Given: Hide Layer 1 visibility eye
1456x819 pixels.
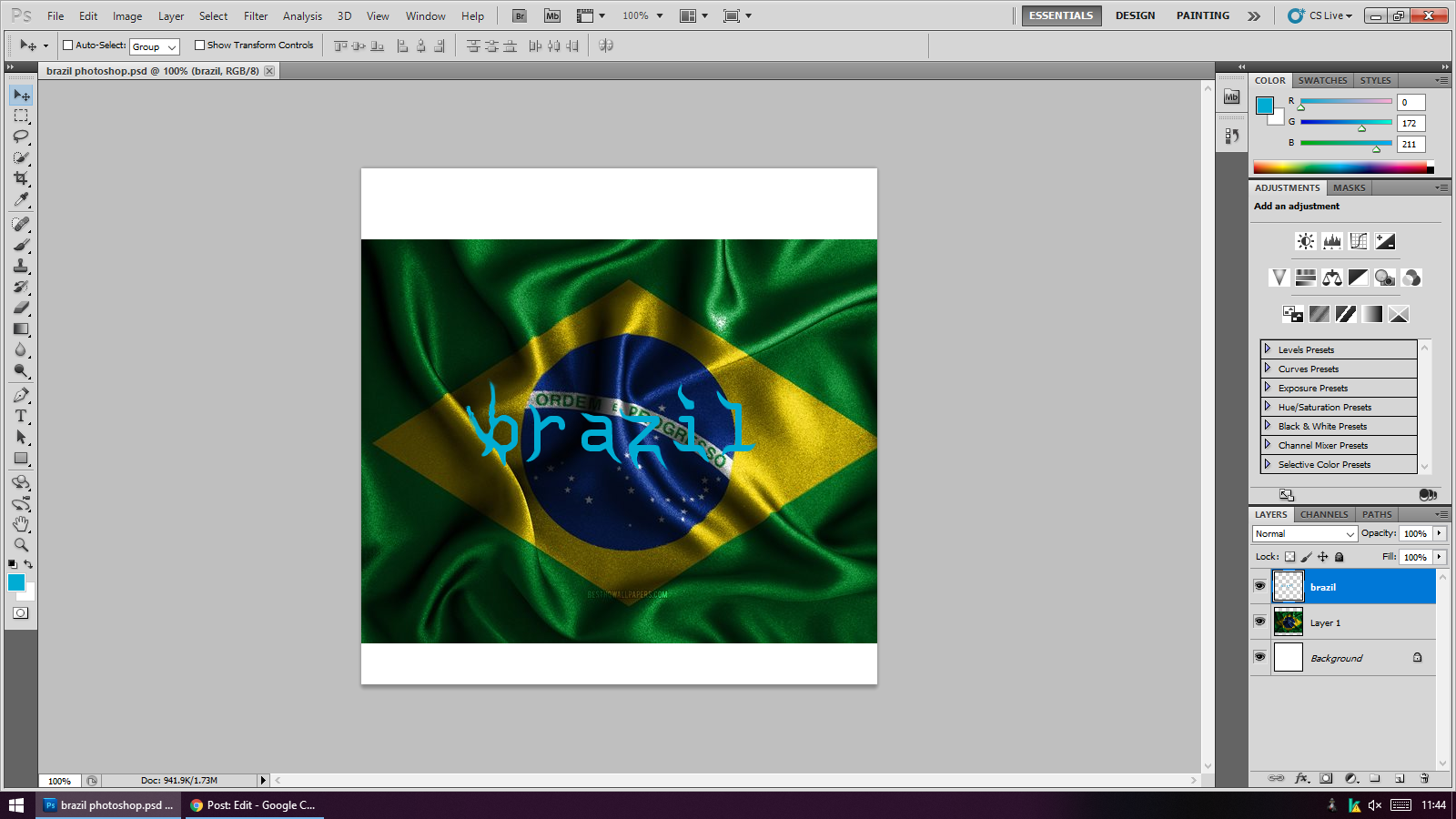Looking at the screenshot, I should tap(1259, 622).
